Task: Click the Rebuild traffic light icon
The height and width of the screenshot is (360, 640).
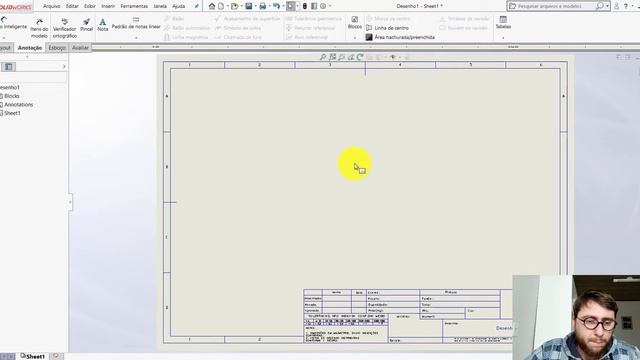Action: point(304,6)
